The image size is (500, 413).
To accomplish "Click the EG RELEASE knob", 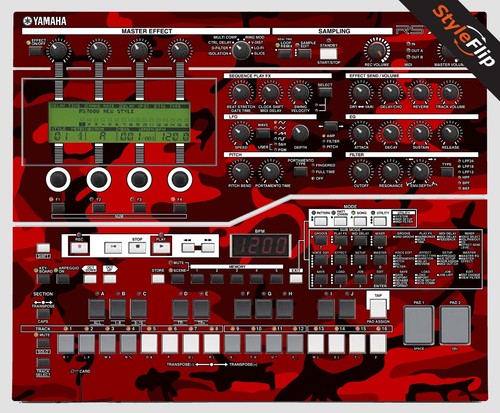I will click(x=450, y=133).
